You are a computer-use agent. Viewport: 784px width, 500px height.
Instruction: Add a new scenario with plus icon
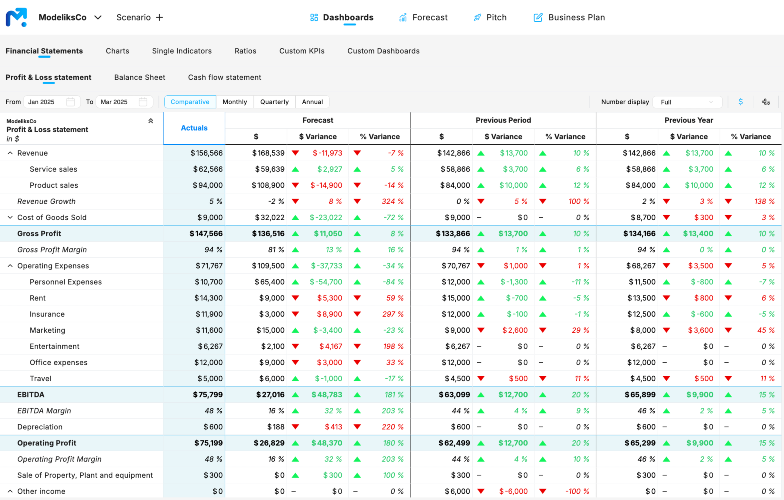160,18
